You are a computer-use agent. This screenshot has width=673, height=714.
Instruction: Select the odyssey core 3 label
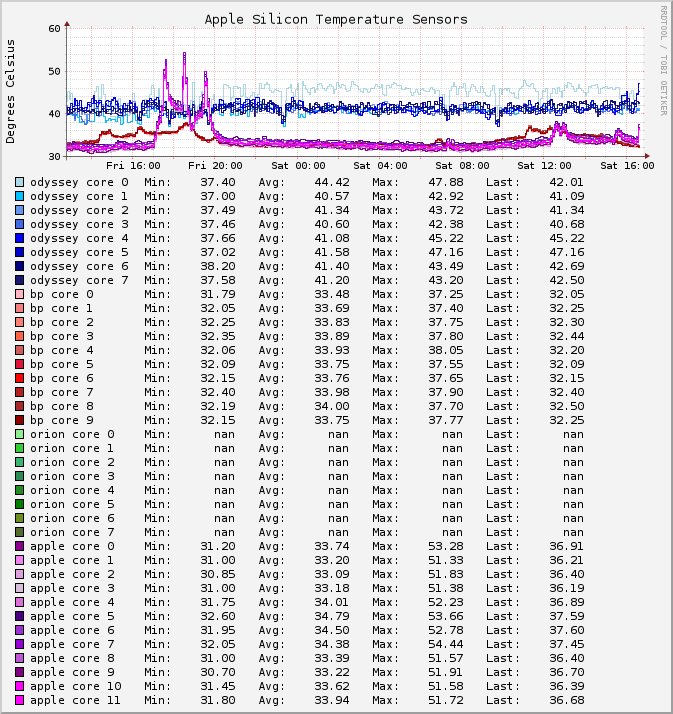pyautogui.click(x=79, y=224)
